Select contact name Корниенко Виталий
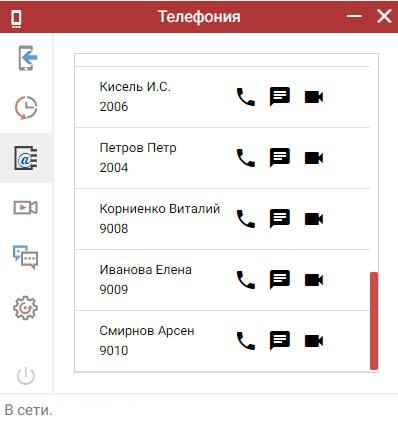The height and width of the screenshot is (426, 398). click(x=160, y=209)
